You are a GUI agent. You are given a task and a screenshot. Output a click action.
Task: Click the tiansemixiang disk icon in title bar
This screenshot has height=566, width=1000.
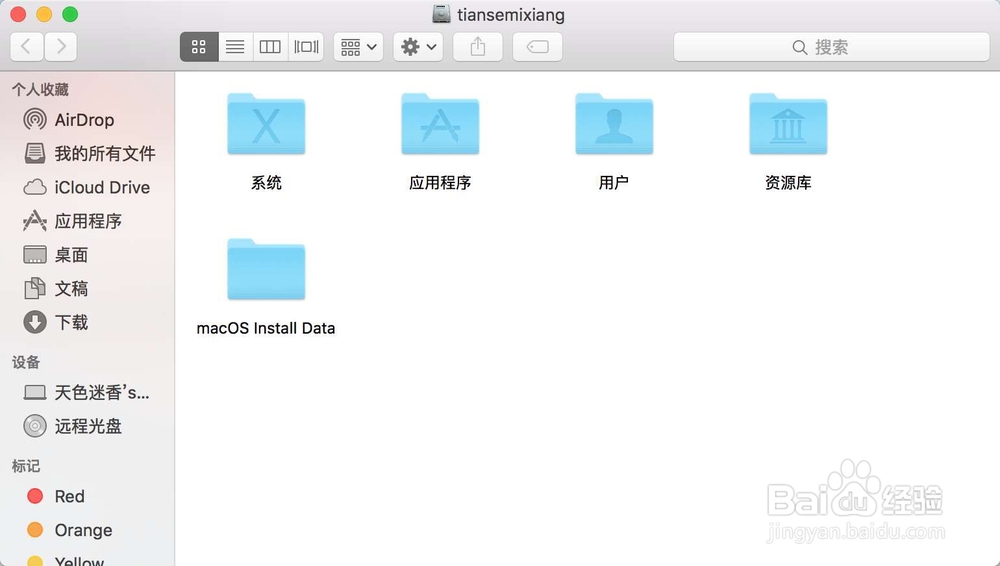coord(441,14)
